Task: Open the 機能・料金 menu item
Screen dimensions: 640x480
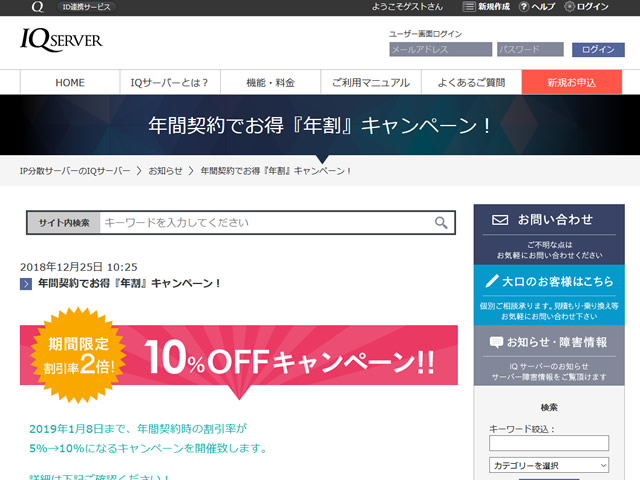Action: (270, 82)
